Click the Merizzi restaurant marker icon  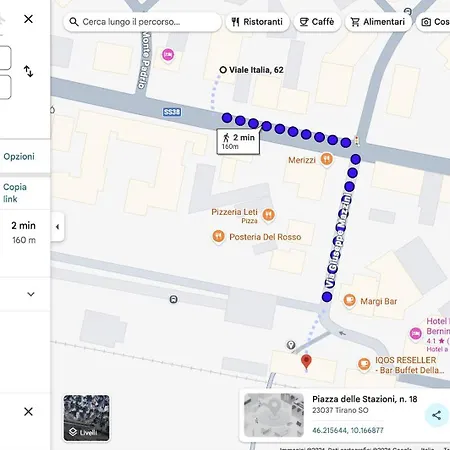(327, 159)
